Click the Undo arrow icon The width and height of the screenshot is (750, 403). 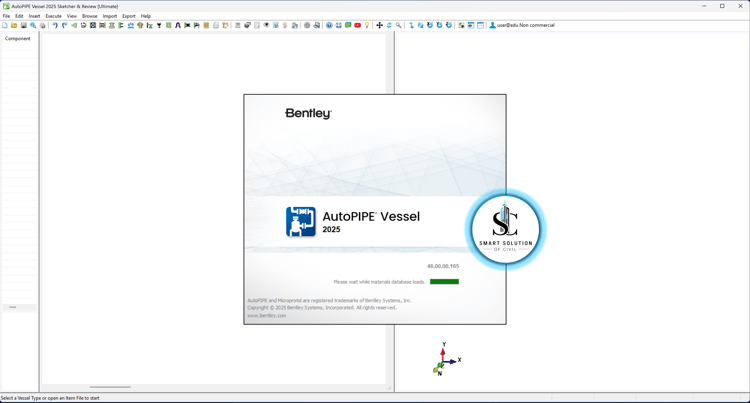tap(55, 25)
